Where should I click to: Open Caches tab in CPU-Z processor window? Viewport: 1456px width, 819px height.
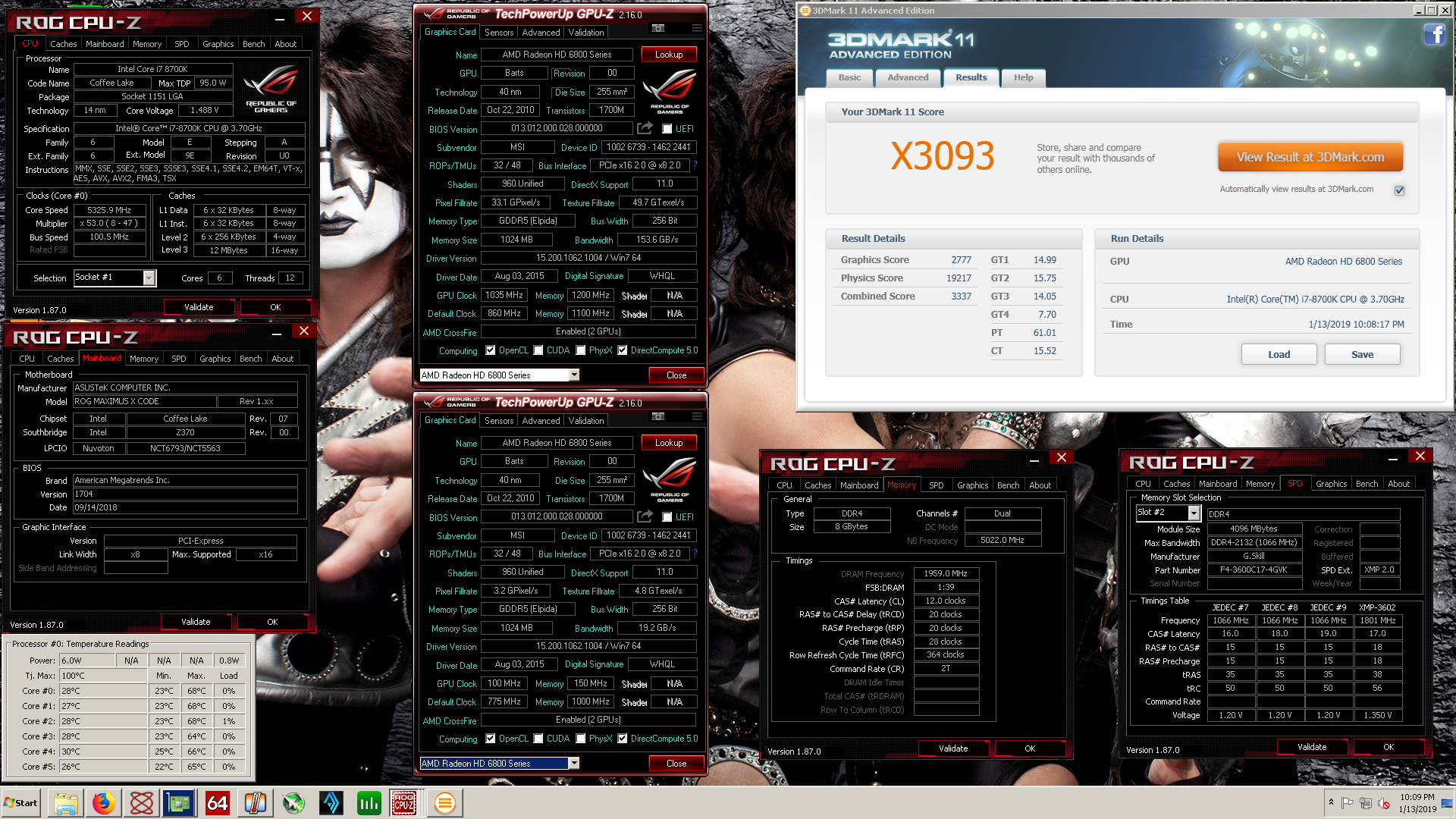click(64, 44)
